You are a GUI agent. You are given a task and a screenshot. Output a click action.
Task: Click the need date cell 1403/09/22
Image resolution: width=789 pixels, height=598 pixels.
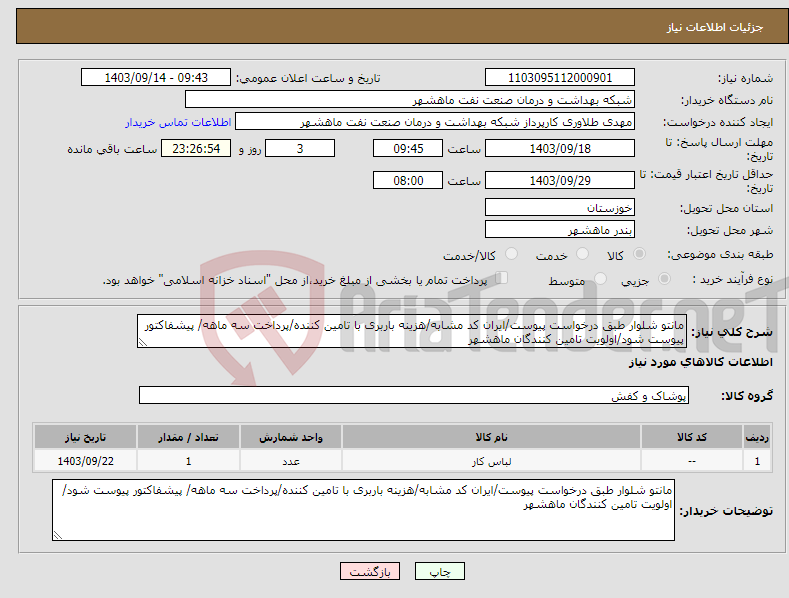click(x=86, y=461)
